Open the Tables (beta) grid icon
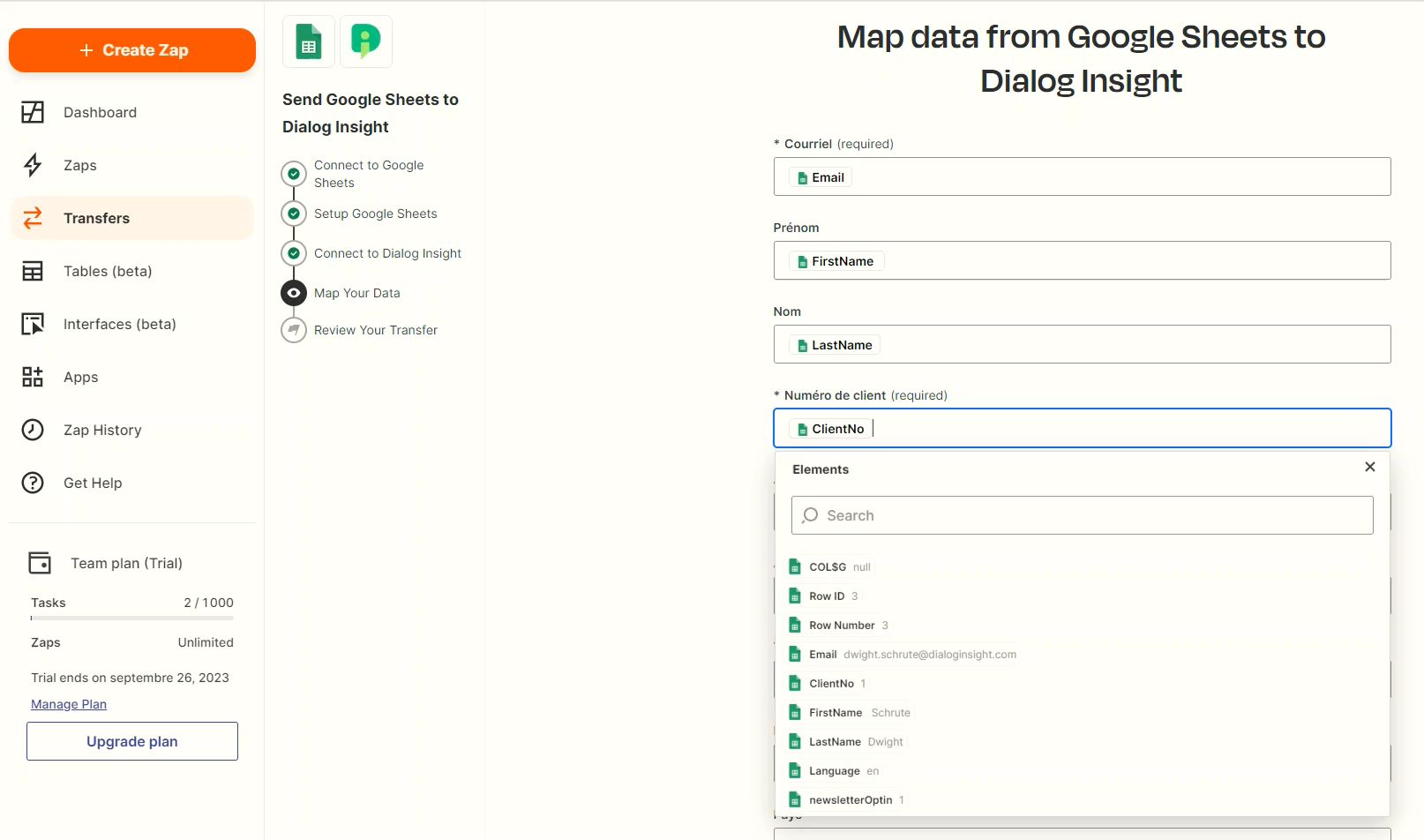 point(33,271)
